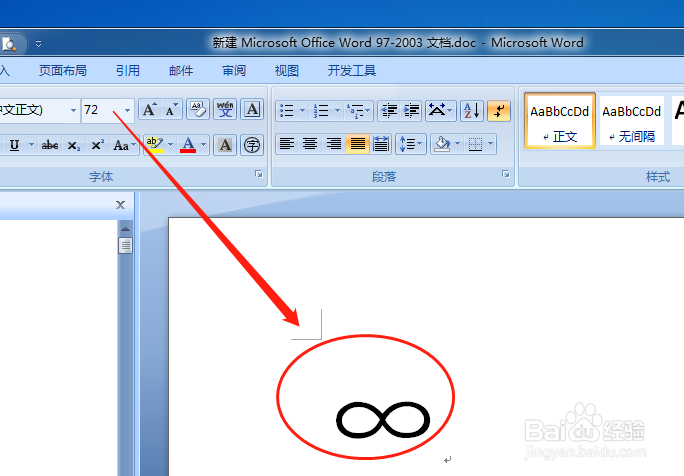Close the left navigation pane
Screen dimensions: 684x476
tap(120, 205)
